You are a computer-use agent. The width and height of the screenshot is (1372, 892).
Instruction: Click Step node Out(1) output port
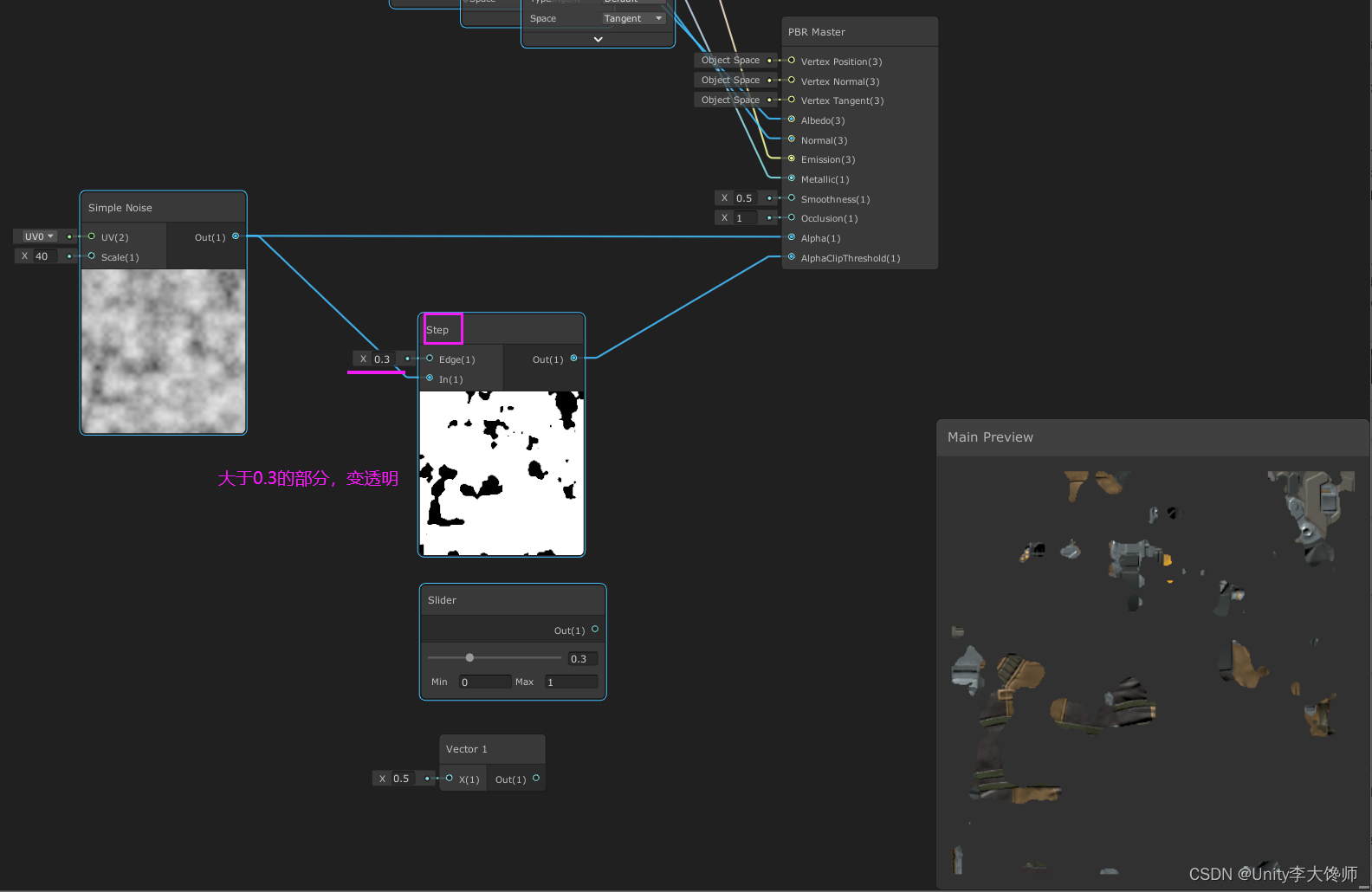pyautogui.click(x=573, y=358)
